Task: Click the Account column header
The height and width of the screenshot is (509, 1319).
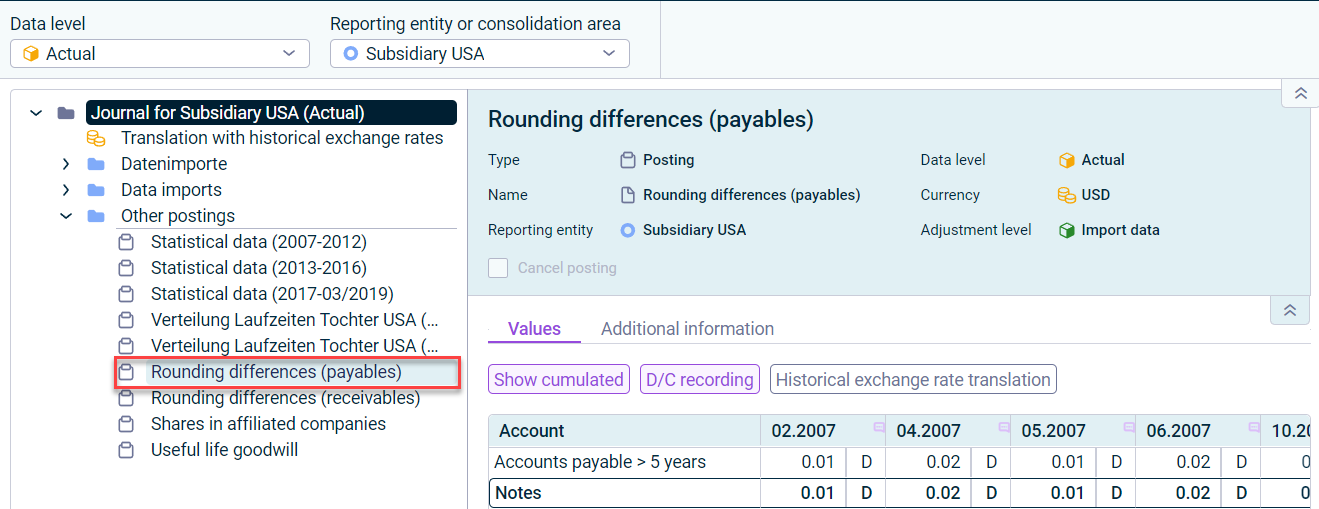Action: [x=624, y=431]
